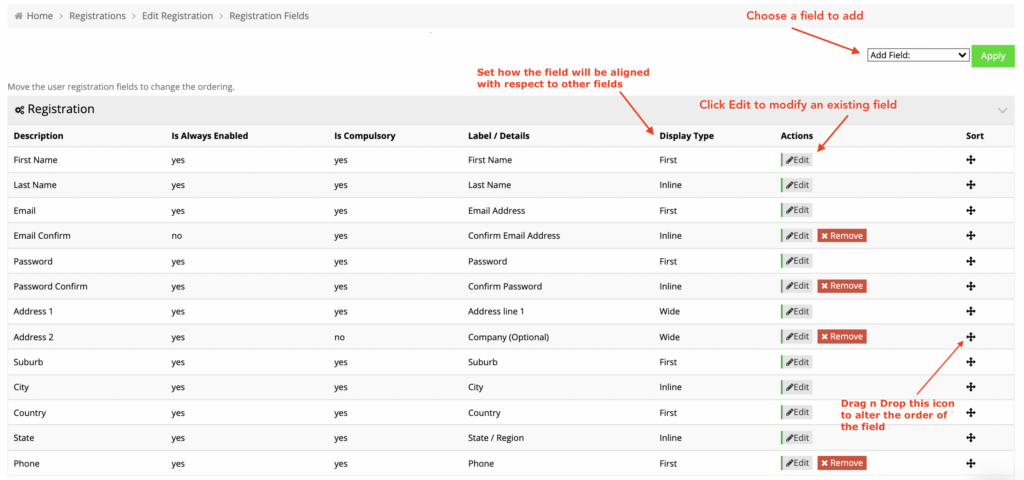The width and height of the screenshot is (1024, 480).
Task: Click the Label / Details column header
Action: click(499, 136)
